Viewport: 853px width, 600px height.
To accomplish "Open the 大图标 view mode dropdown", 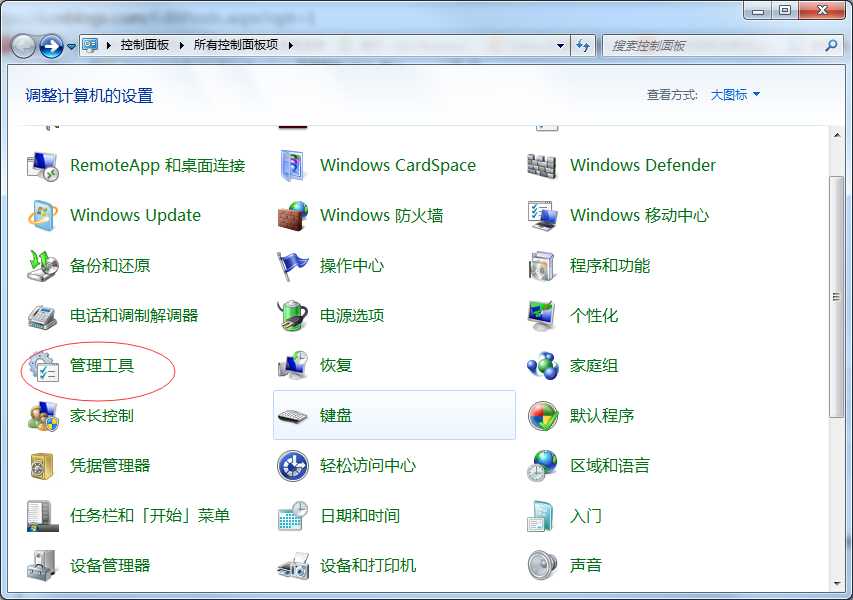I will click(x=735, y=95).
